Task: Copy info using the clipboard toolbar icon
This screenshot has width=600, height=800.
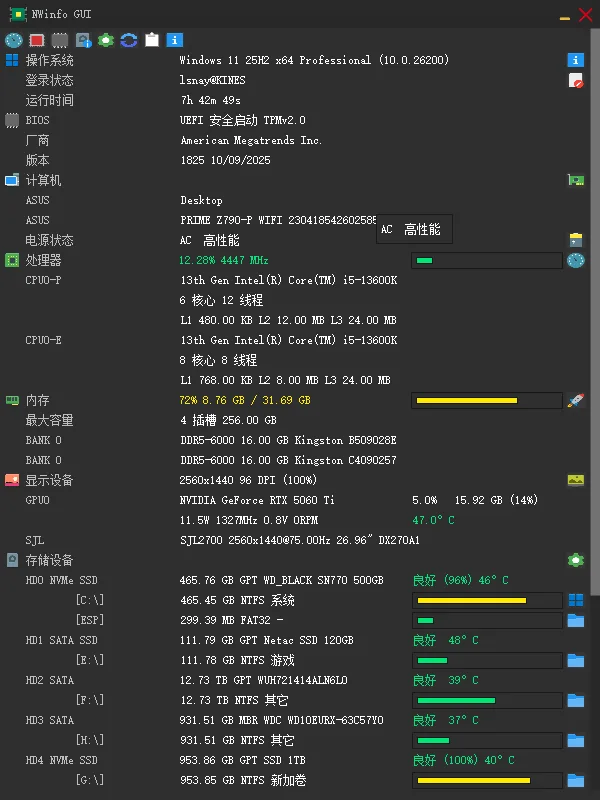Action: [x=152, y=40]
